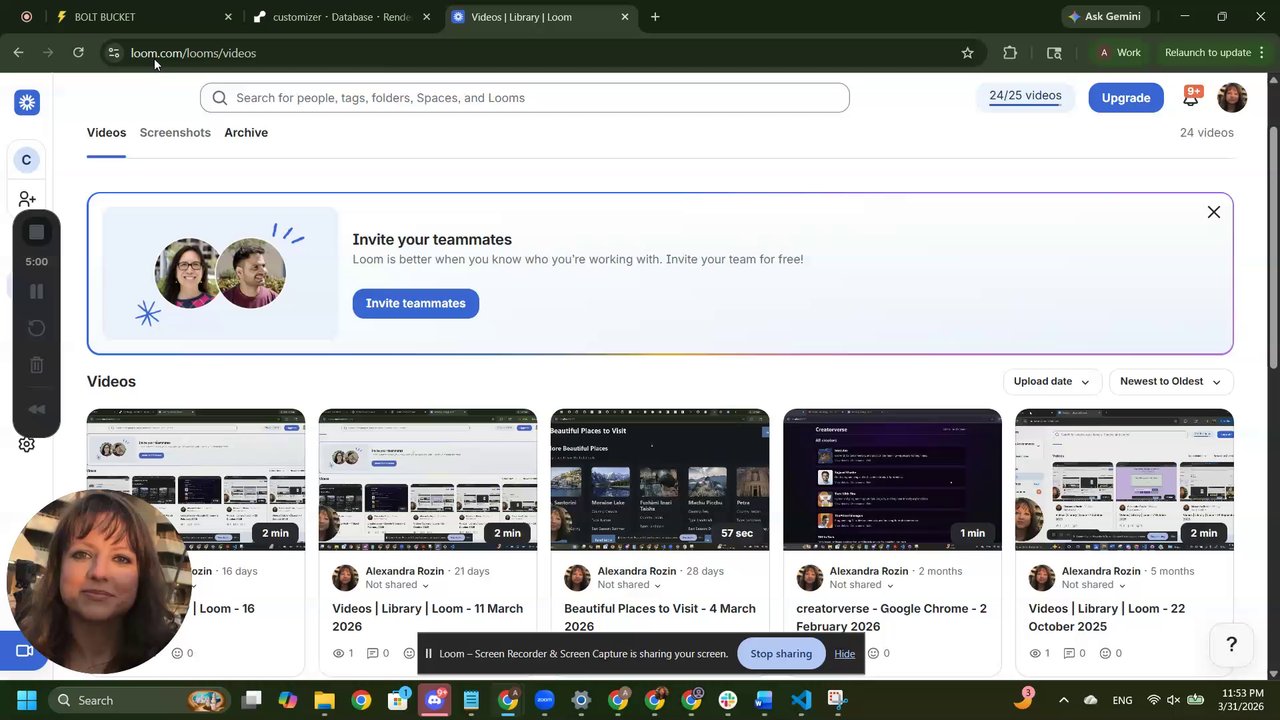Expand Not shared on the 21 days video
The image size is (1280, 720).
tap(397, 585)
